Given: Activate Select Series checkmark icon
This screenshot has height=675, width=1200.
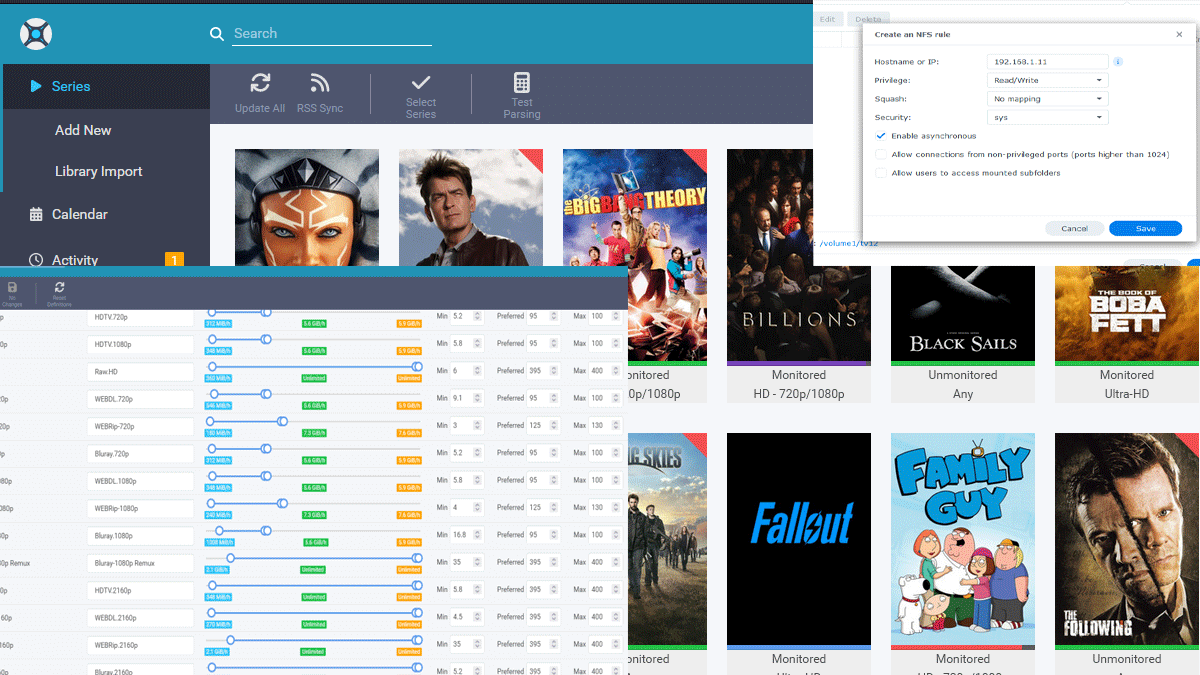Looking at the screenshot, I should (x=421, y=83).
